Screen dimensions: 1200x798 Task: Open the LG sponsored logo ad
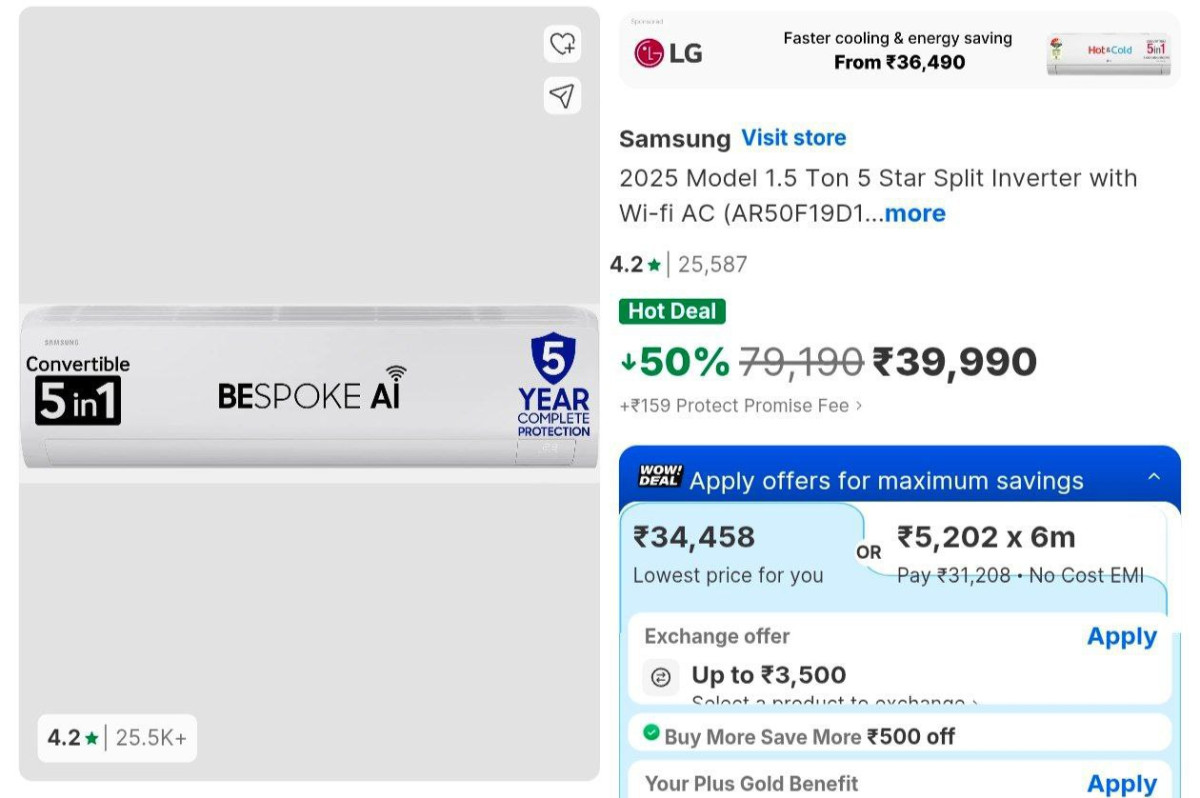(x=669, y=53)
